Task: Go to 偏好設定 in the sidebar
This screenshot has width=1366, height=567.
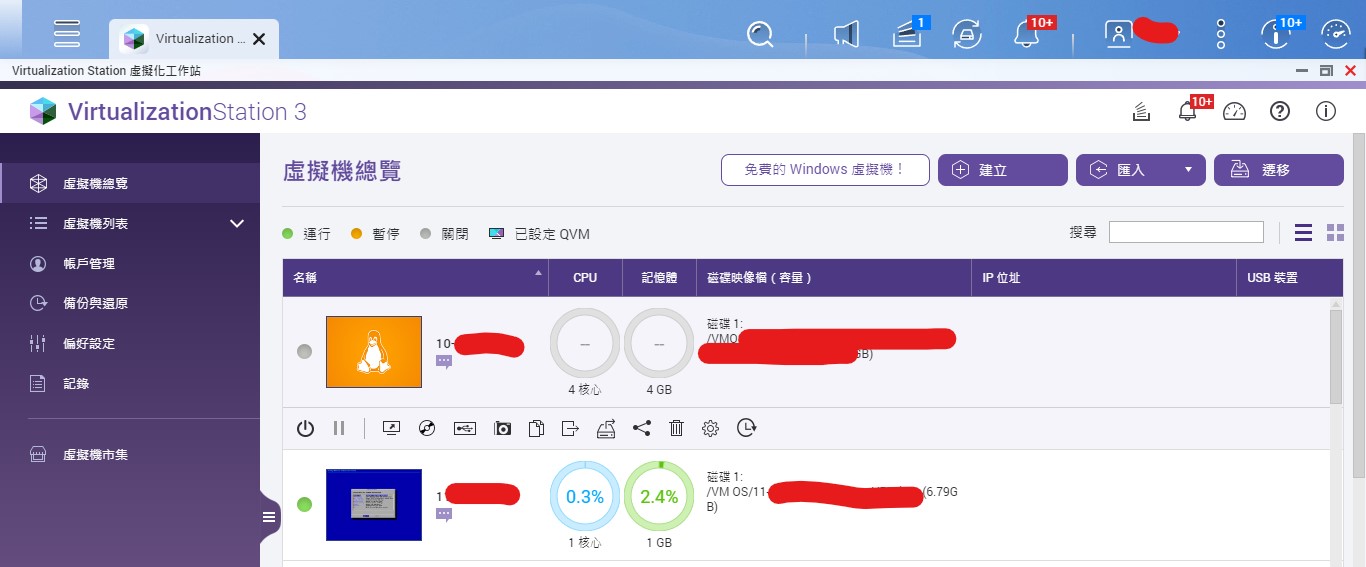Action: (89, 343)
